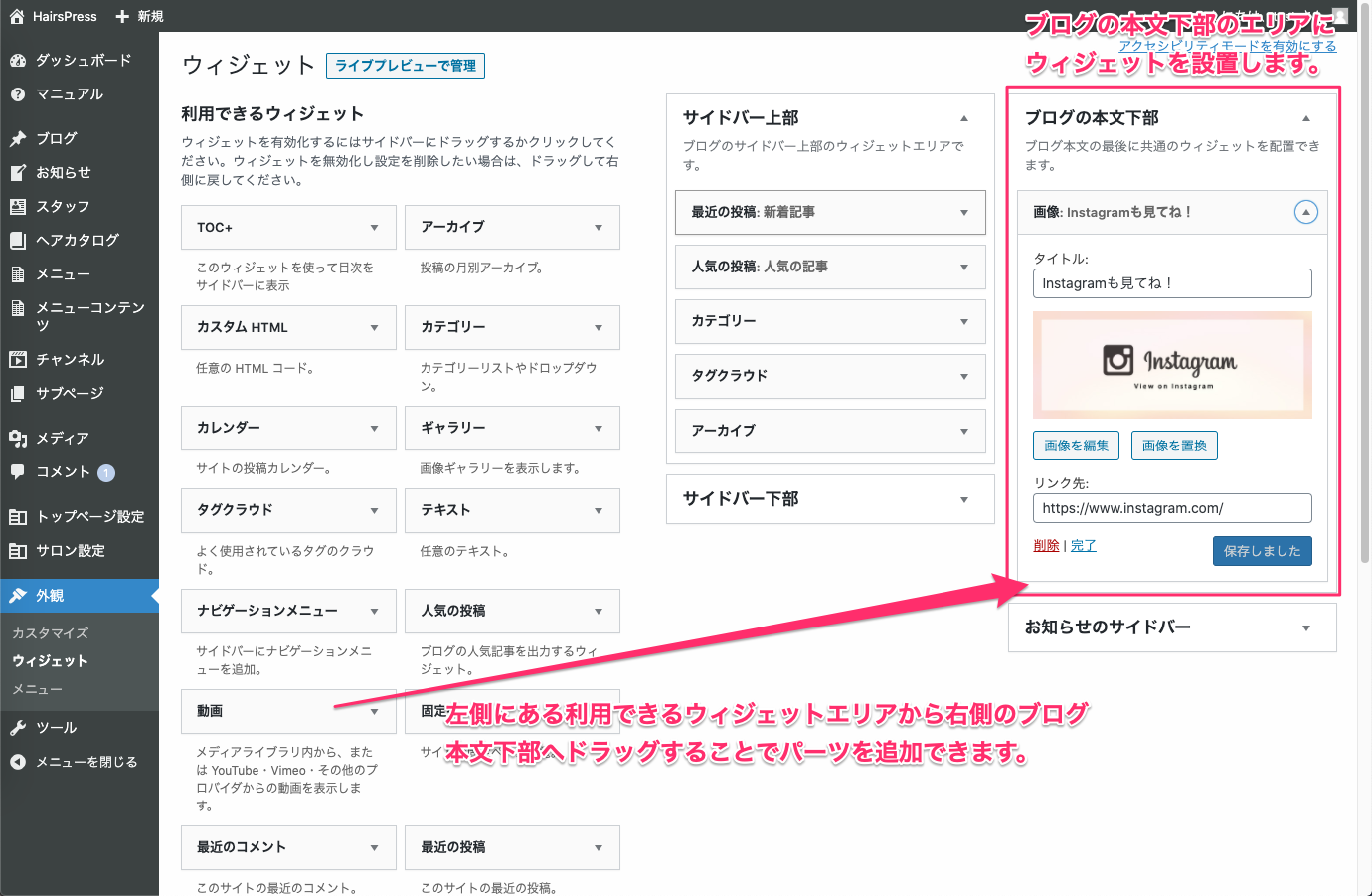Expand the カスタム HTML widget options

pos(374,328)
